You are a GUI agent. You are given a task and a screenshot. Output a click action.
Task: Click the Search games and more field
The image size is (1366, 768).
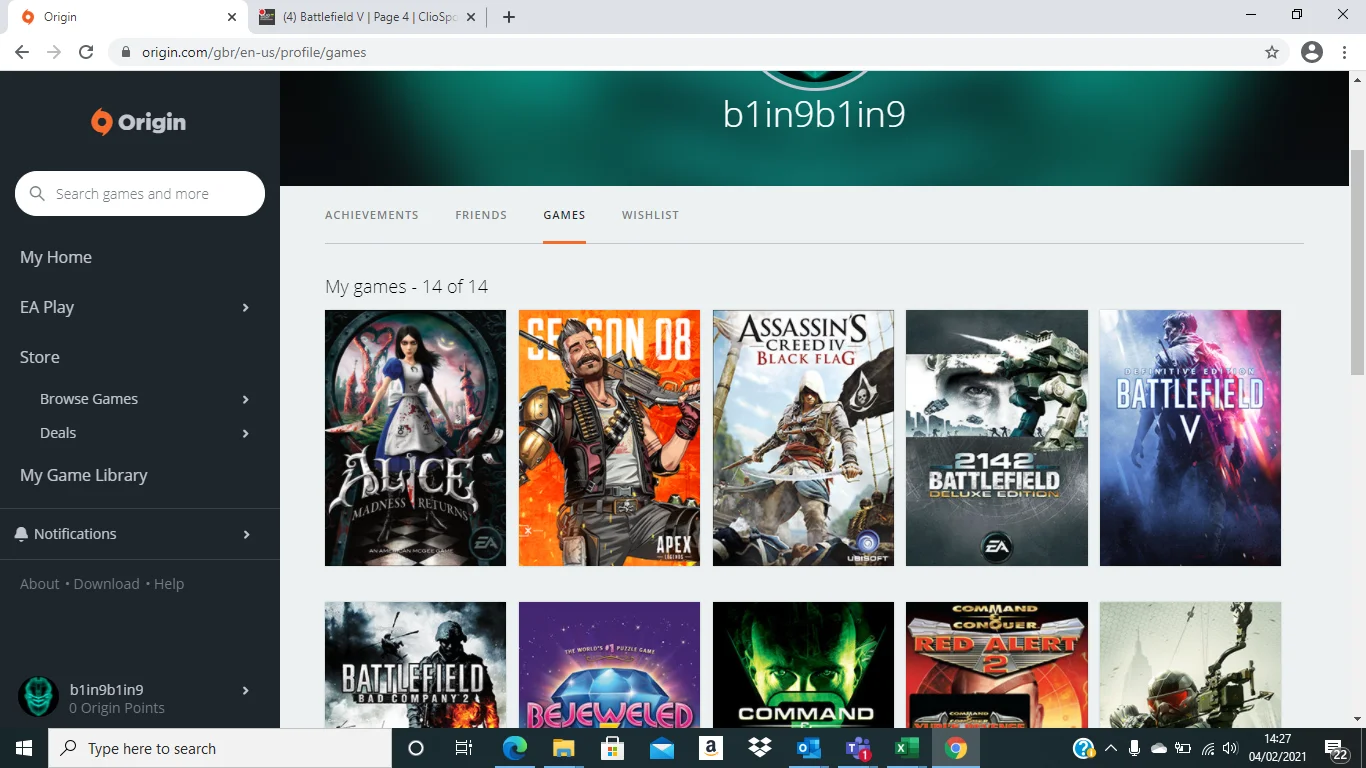140,194
